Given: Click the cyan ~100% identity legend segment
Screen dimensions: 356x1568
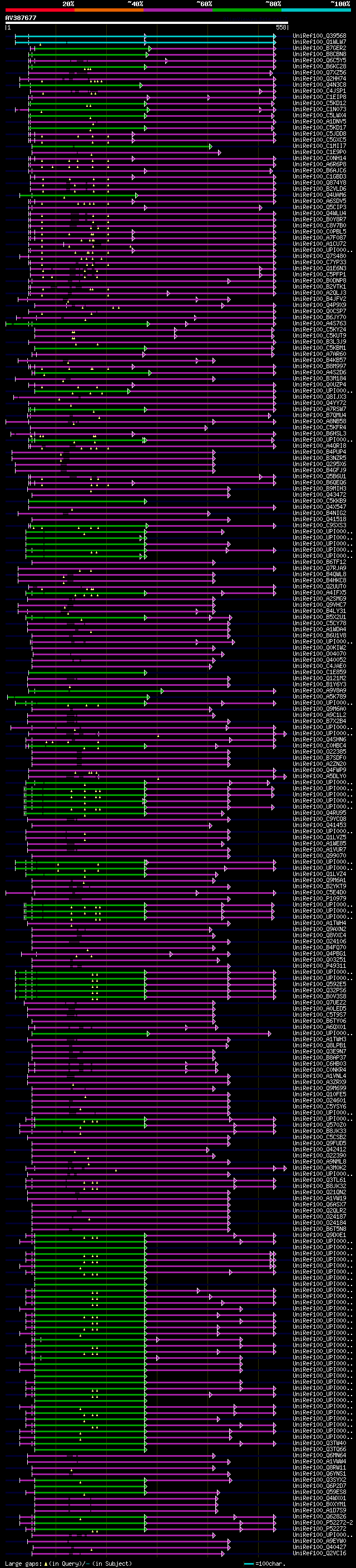Looking at the screenshot, I should pyautogui.click(x=316, y=11).
